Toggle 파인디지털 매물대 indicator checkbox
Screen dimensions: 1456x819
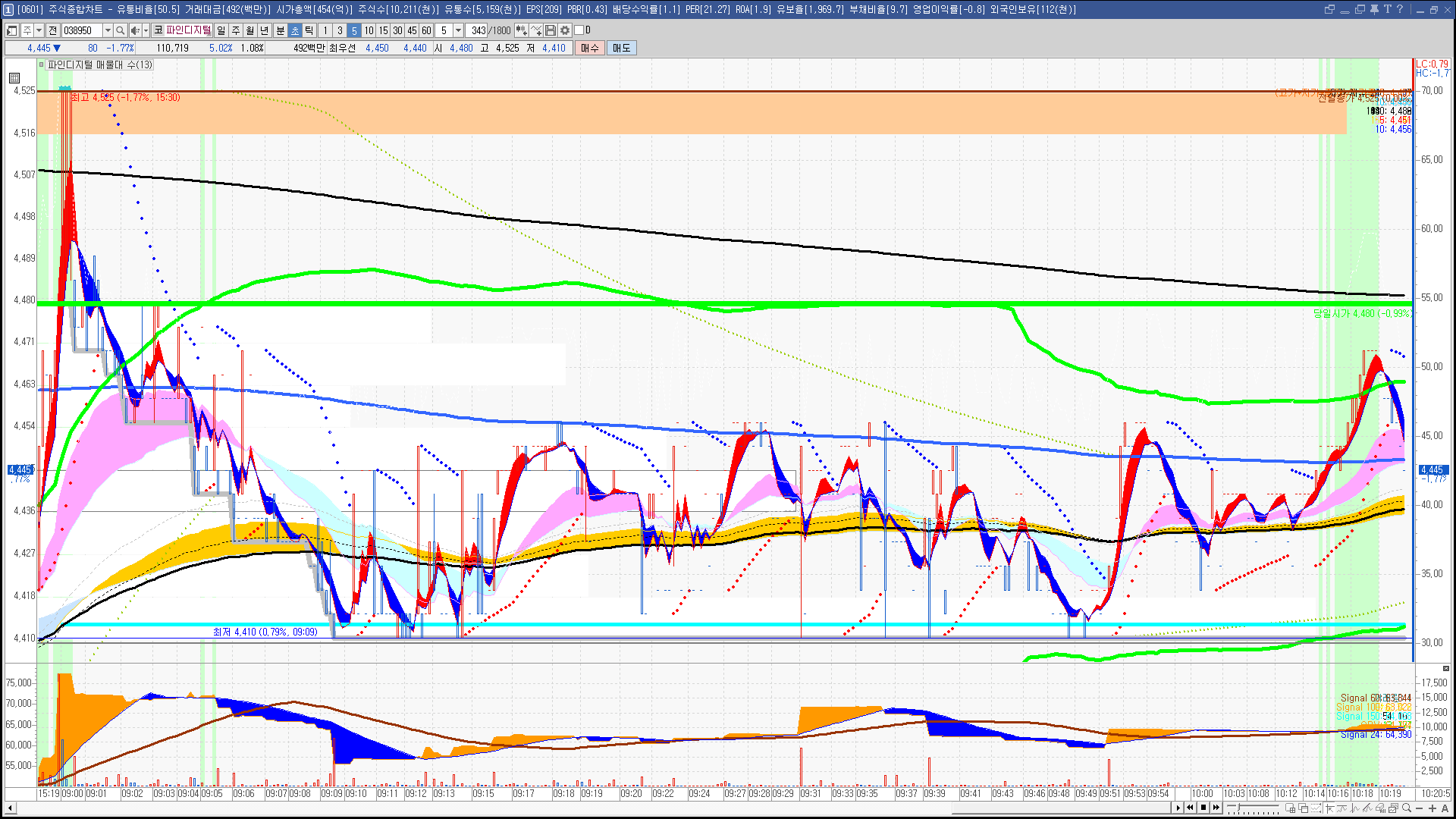point(42,65)
